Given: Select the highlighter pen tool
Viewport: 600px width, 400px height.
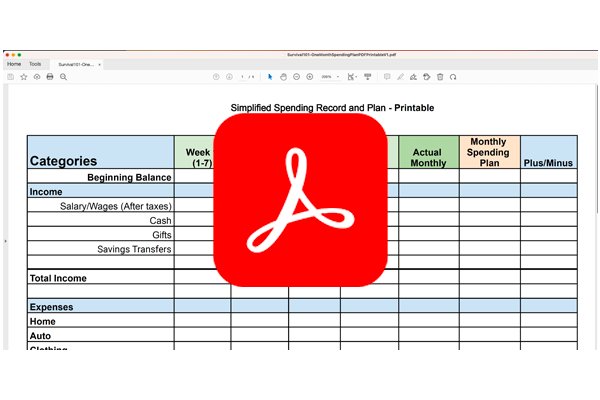Looking at the screenshot, I should 401,76.
